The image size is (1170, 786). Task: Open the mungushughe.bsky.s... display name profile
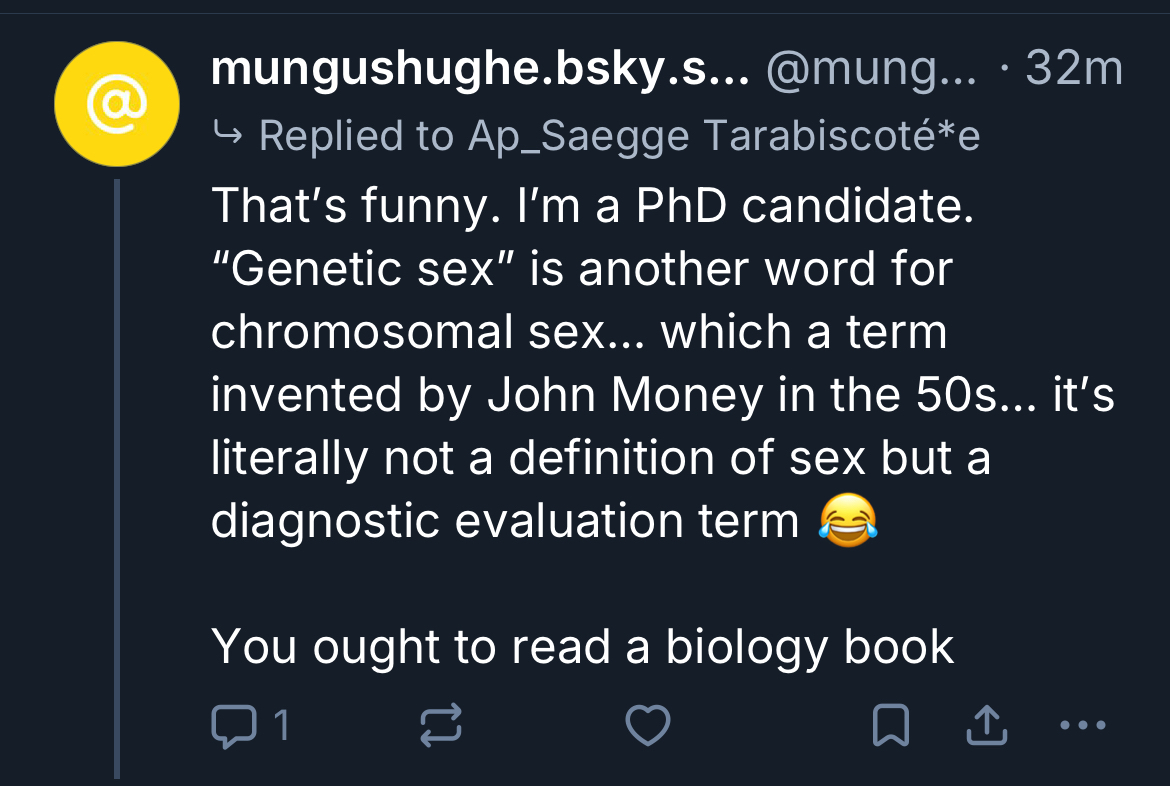click(480, 69)
